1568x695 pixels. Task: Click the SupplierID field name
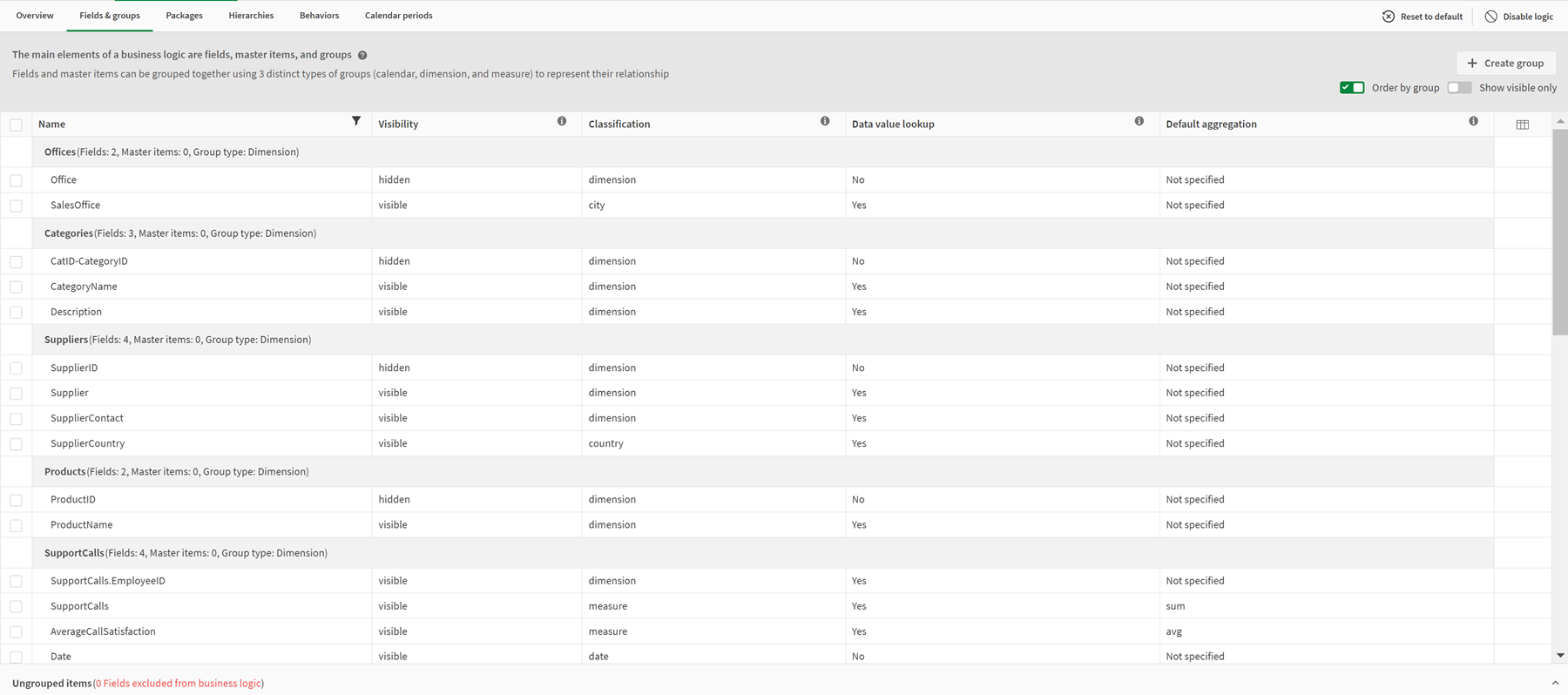click(x=74, y=368)
